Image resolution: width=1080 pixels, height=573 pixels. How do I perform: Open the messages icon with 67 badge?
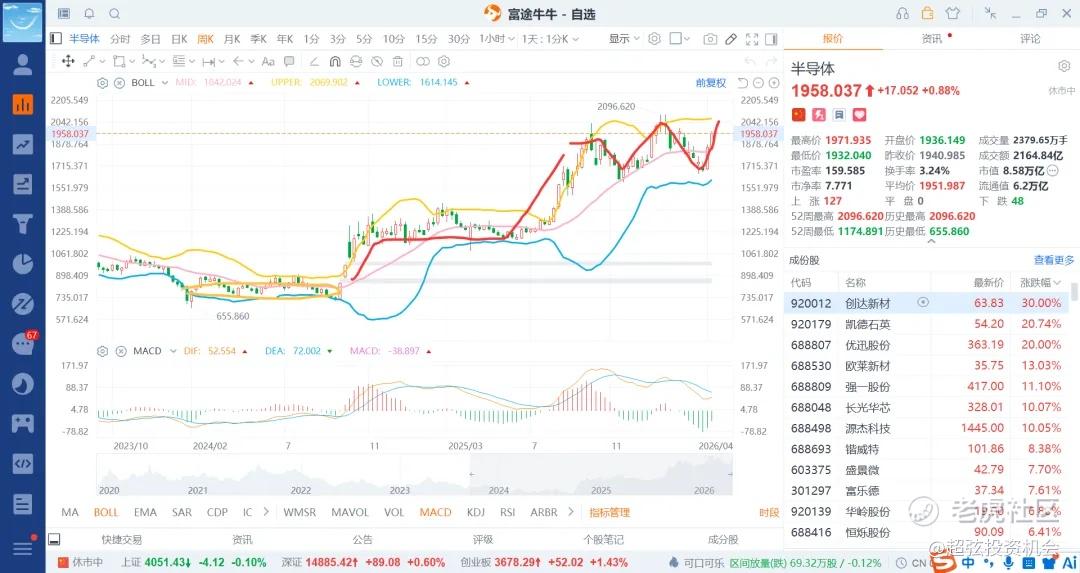click(22, 344)
